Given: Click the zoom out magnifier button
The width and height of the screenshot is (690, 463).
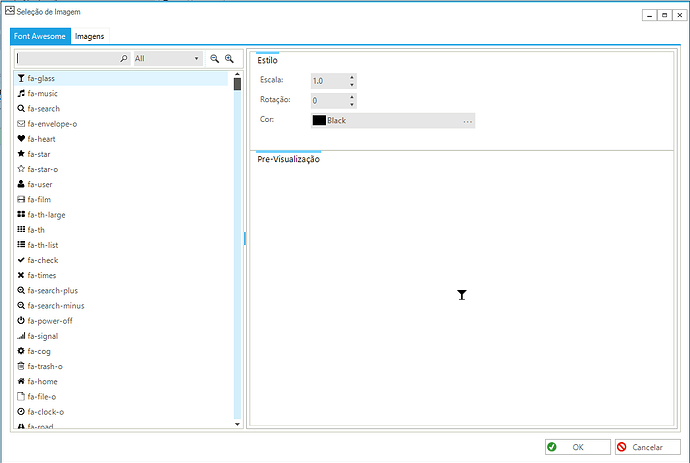Looking at the screenshot, I should click(214, 59).
